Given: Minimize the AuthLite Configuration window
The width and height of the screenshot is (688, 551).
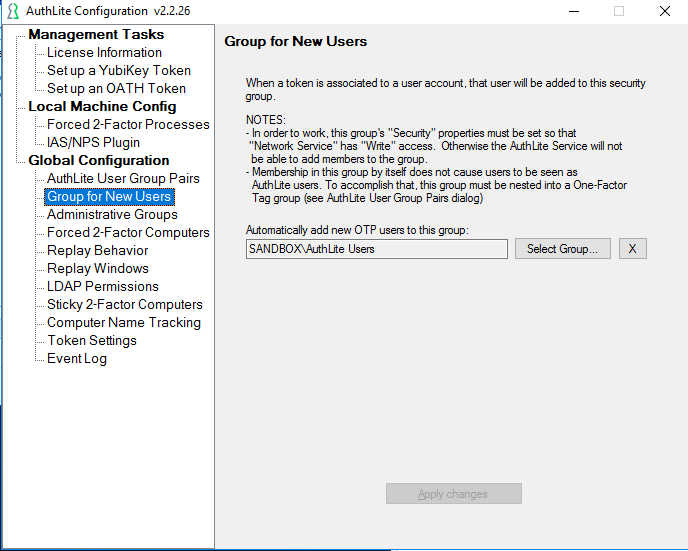Looking at the screenshot, I should pos(574,11).
